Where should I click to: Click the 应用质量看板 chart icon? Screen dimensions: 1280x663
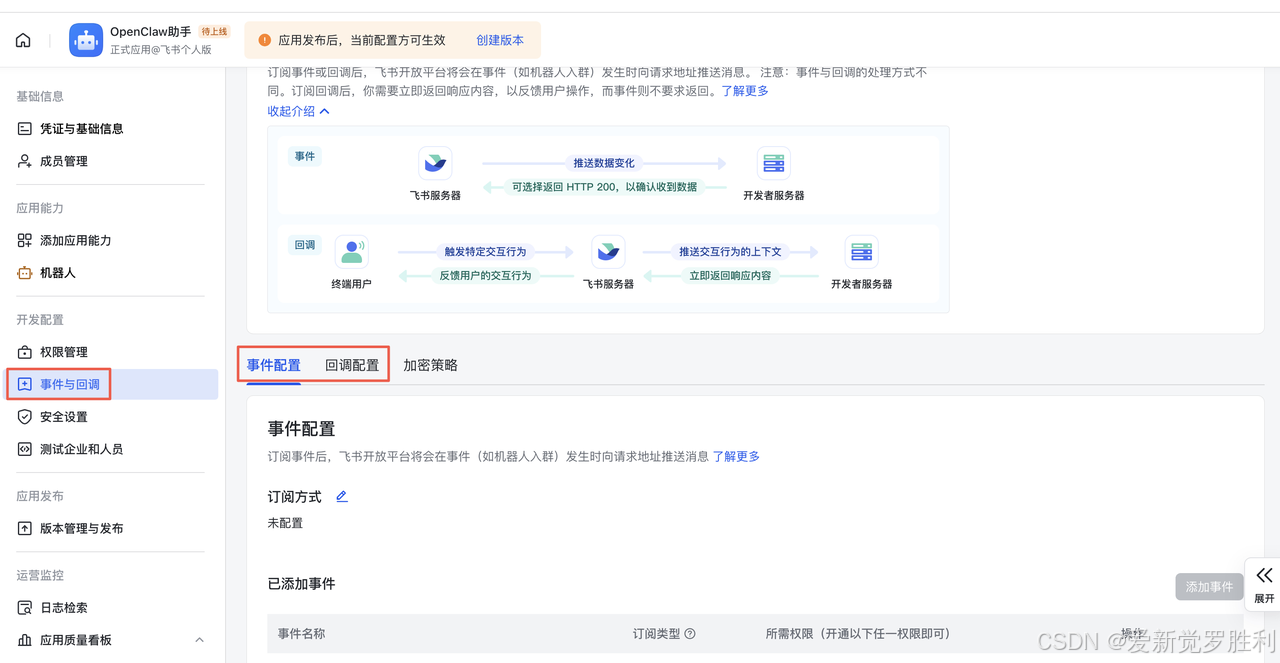[25, 640]
